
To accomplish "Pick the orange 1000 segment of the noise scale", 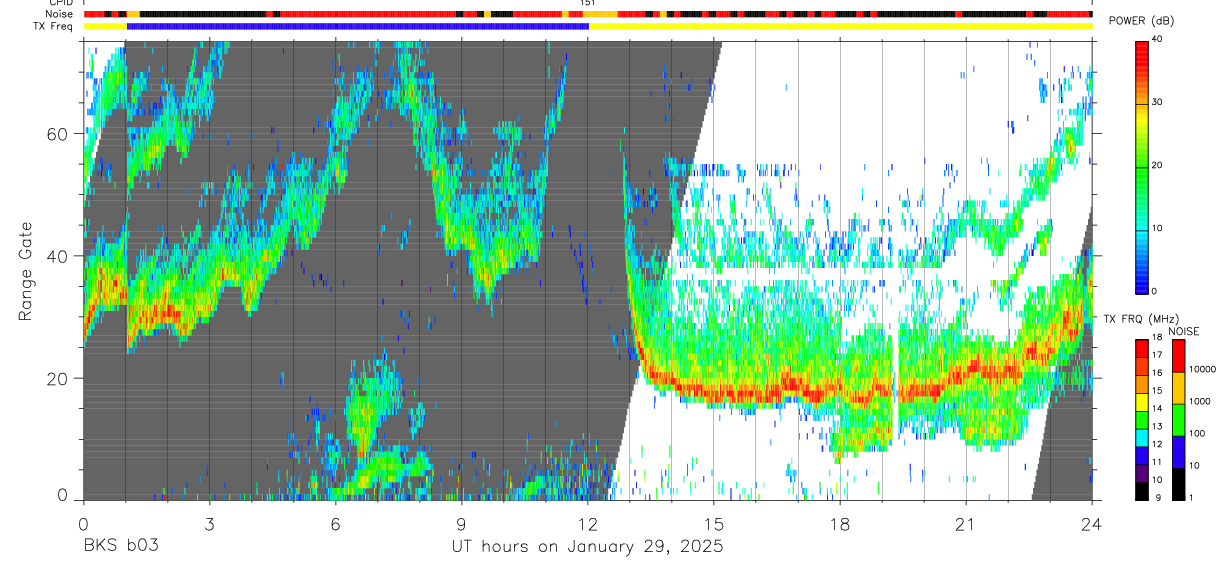I will [1177, 388].
